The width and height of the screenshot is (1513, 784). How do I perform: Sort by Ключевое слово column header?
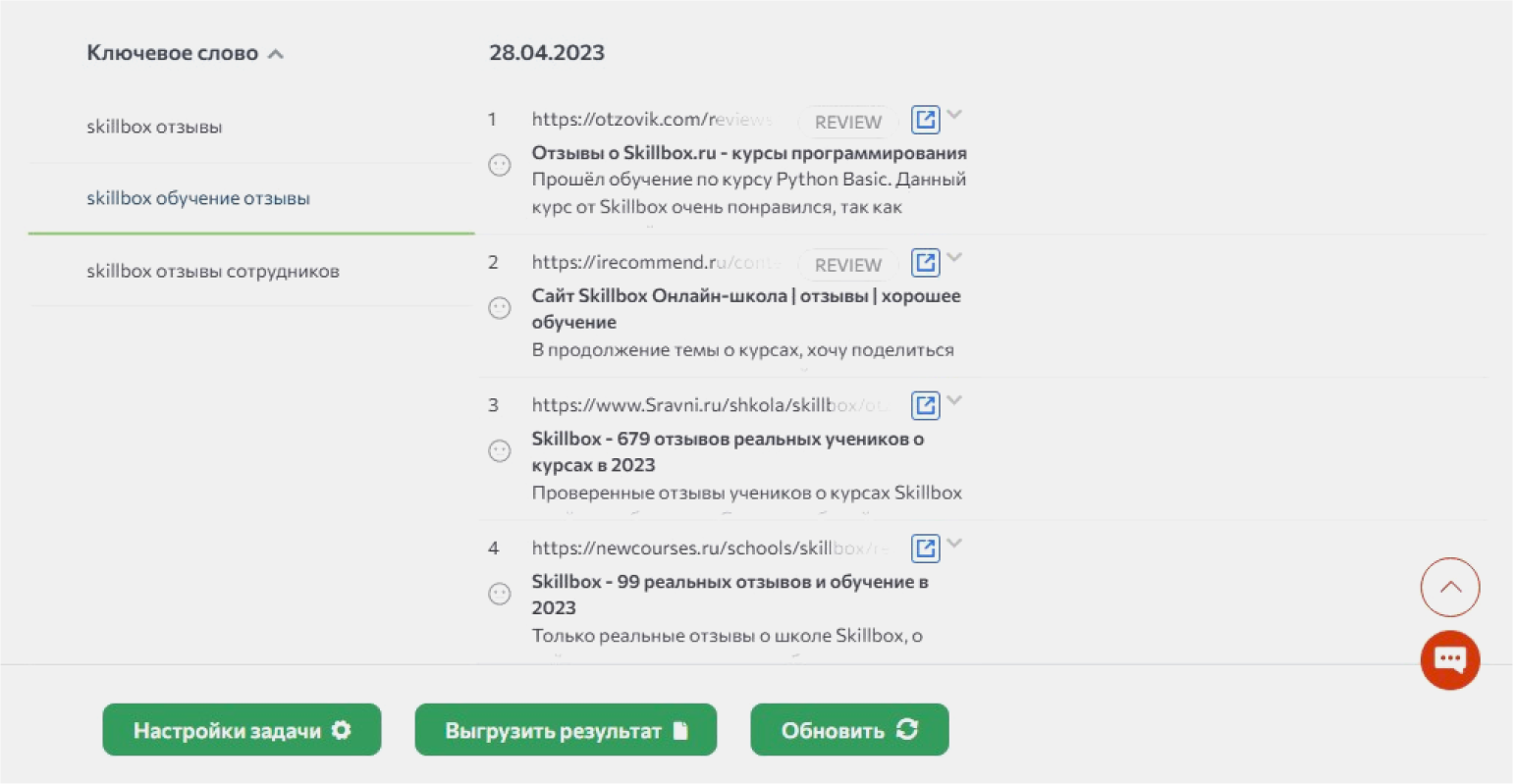[185, 53]
